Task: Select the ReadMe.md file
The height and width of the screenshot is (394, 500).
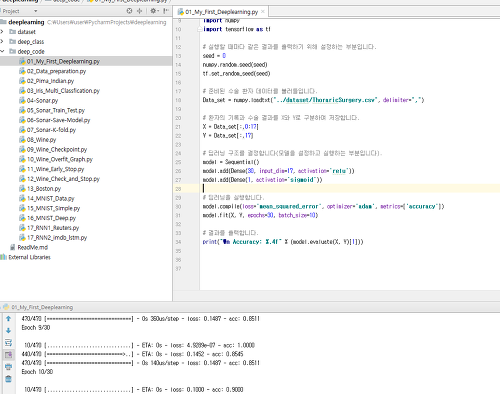Action: [x=29, y=247]
